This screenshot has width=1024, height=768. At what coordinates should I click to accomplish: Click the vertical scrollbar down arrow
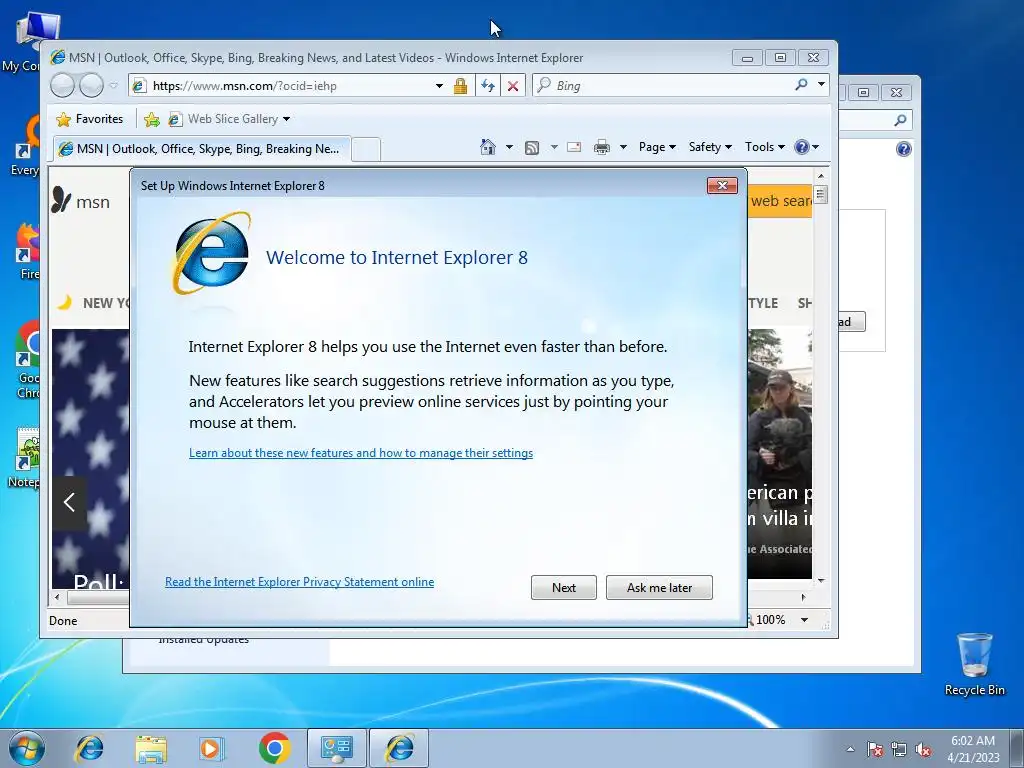tap(821, 580)
